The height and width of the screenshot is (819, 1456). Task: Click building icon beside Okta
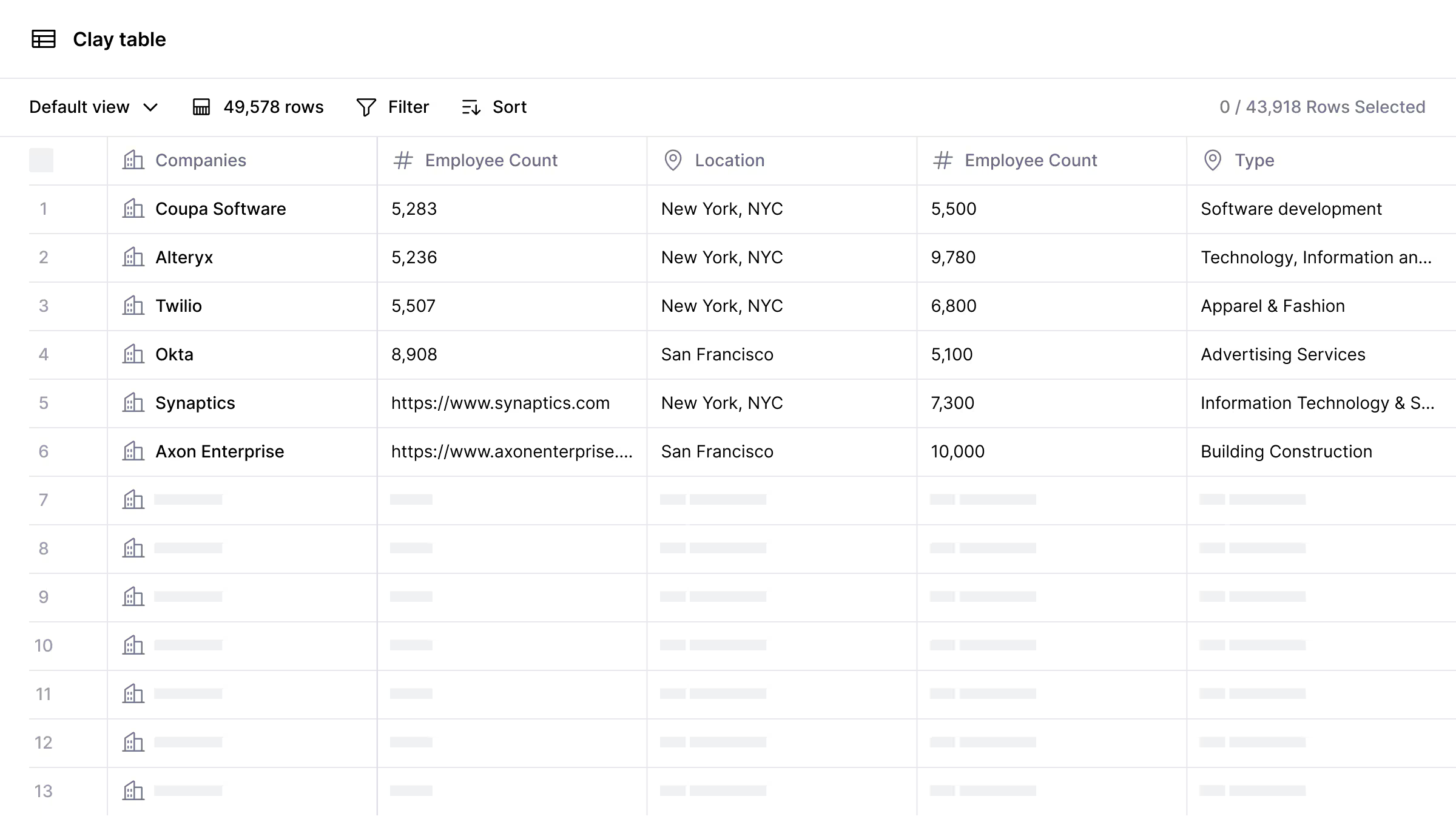pyautogui.click(x=133, y=354)
